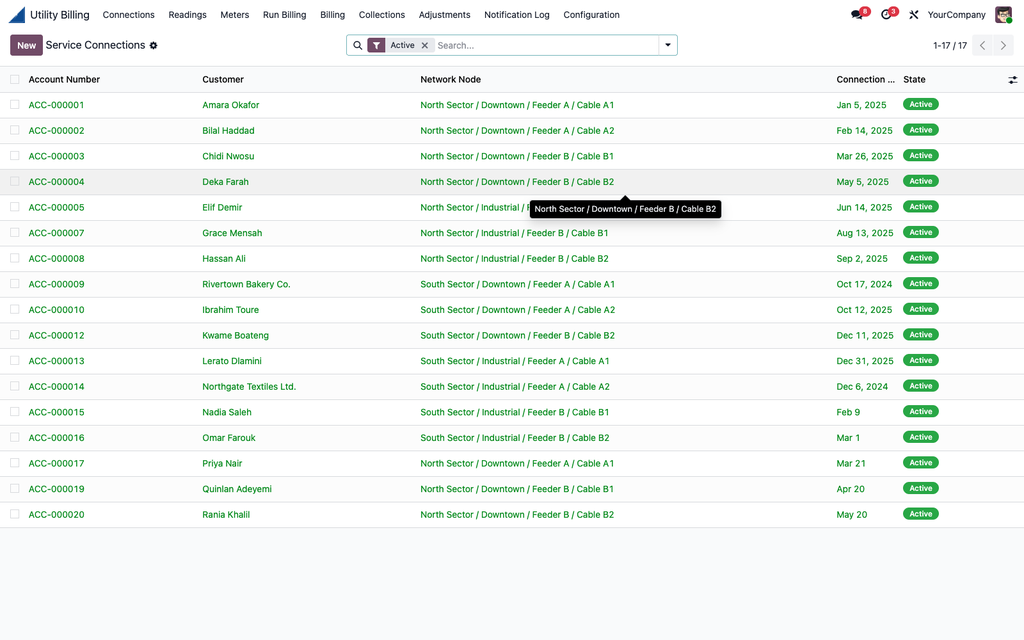
Task: Open the Collections menu
Action: click(x=381, y=14)
